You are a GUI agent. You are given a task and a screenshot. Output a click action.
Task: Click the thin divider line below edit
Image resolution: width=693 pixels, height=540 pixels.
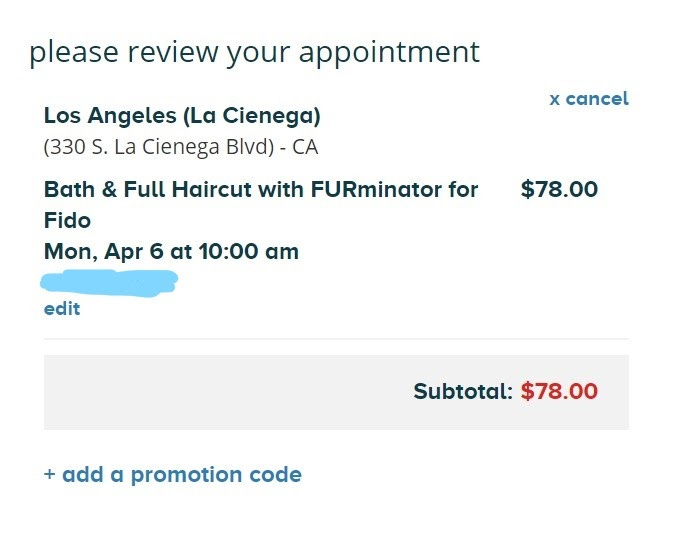tap(336, 339)
